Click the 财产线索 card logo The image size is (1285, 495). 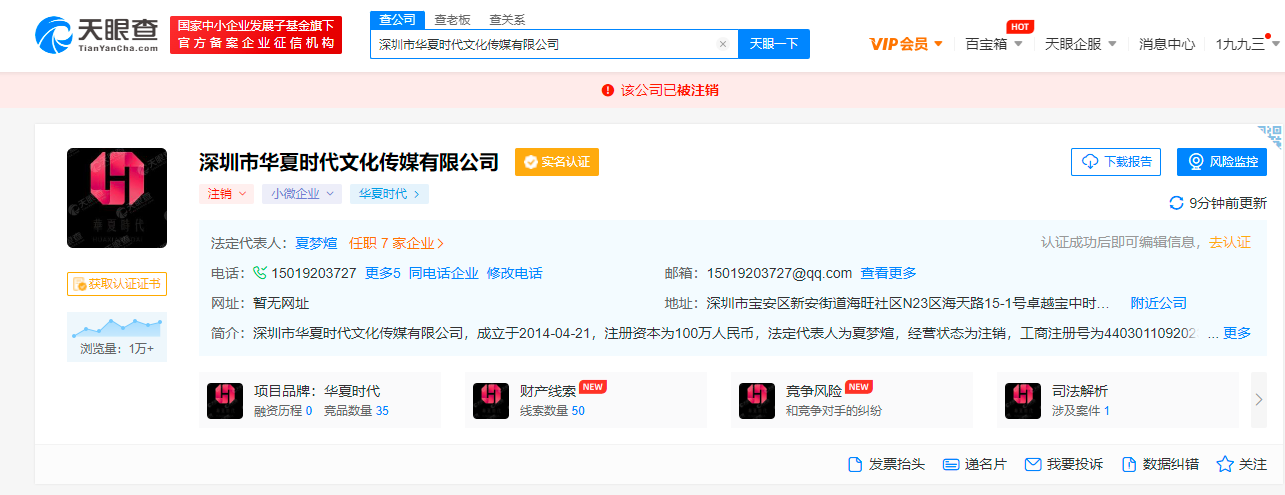[x=491, y=400]
